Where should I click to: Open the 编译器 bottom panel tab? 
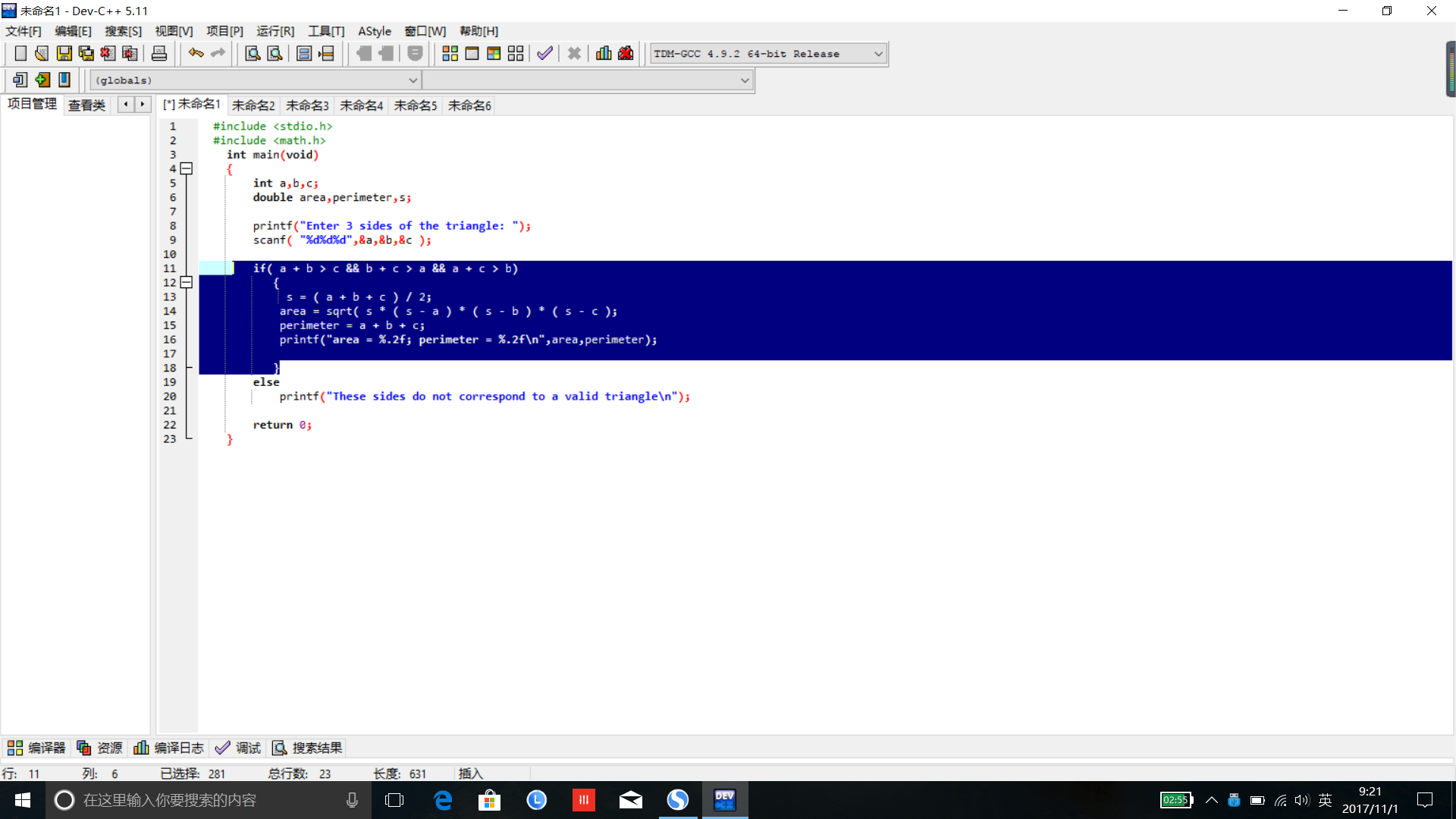[x=36, y=748]
